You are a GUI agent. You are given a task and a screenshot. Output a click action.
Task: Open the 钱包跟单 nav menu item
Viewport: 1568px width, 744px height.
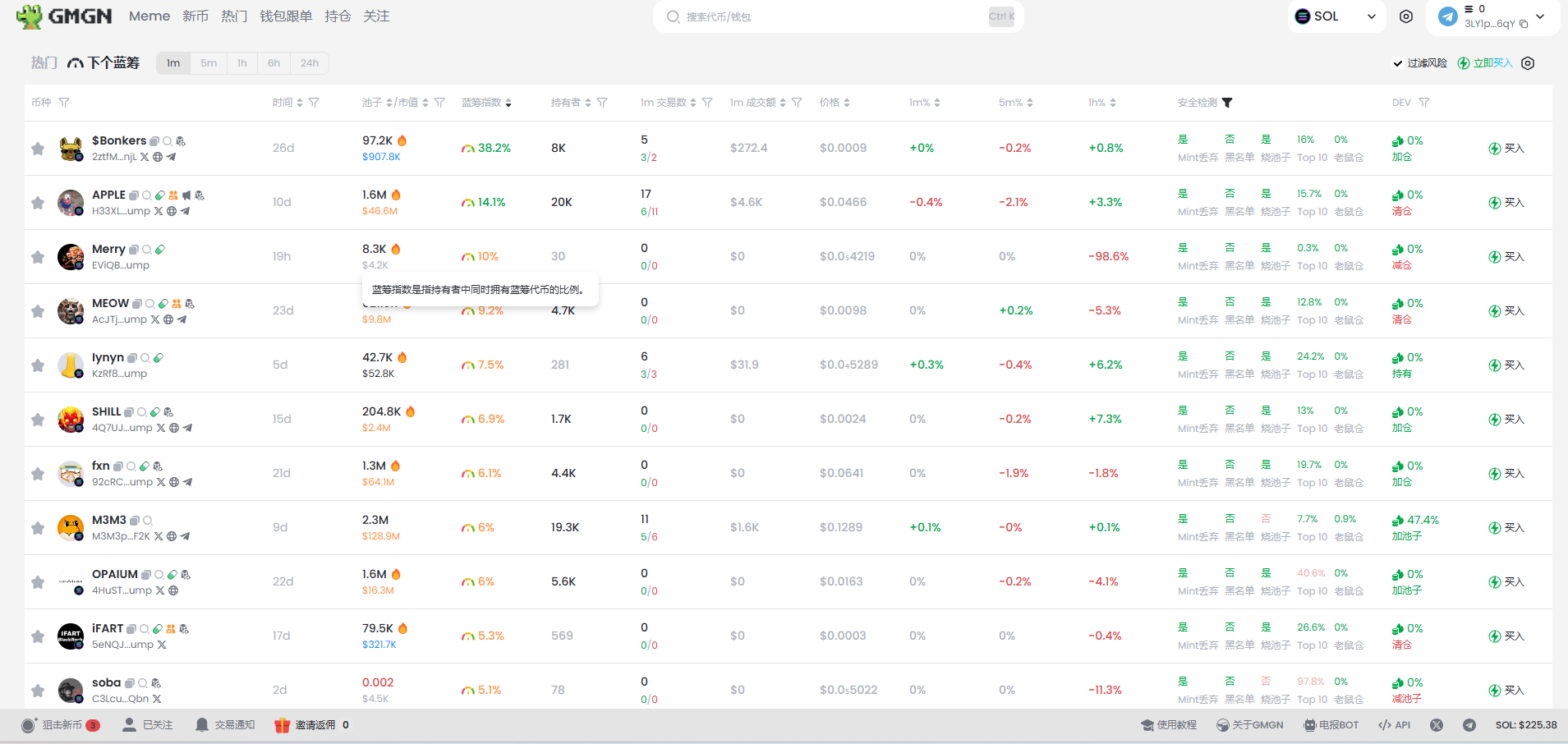286,16
